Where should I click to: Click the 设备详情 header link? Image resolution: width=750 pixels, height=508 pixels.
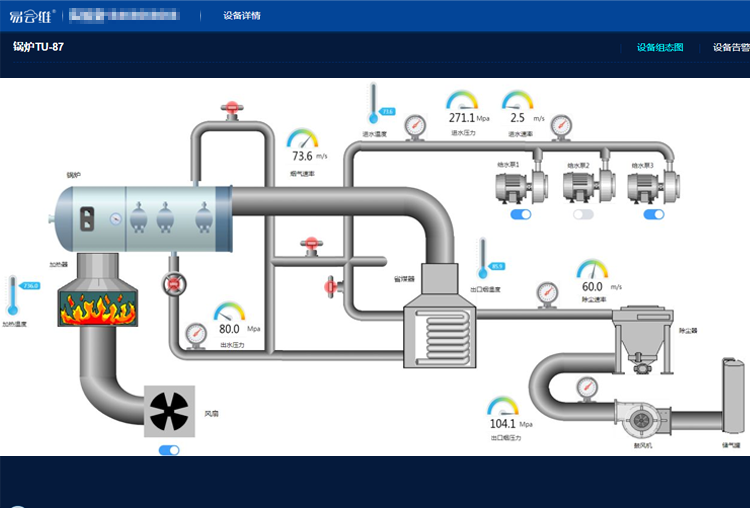241,16
